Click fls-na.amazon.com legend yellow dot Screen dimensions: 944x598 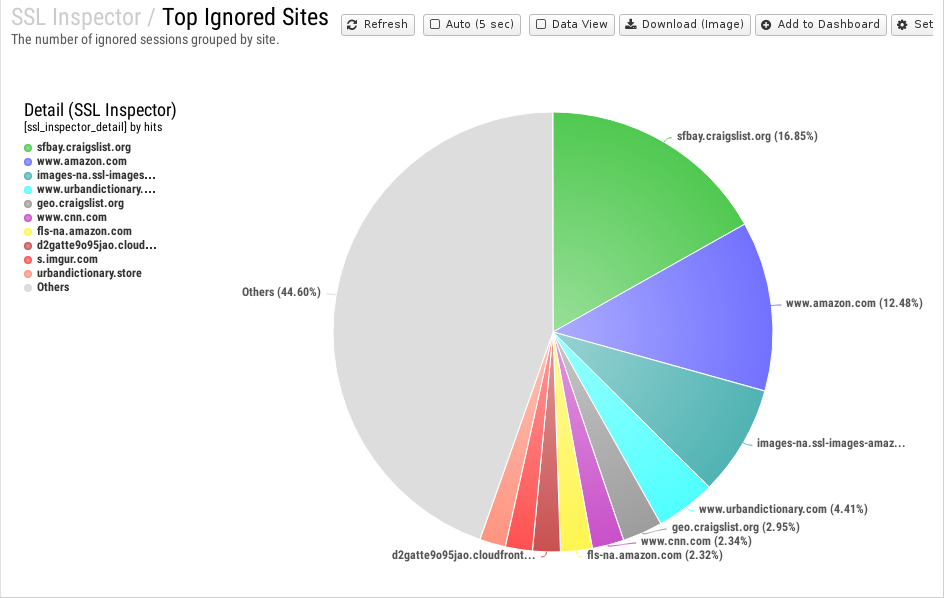coord(28,232)
